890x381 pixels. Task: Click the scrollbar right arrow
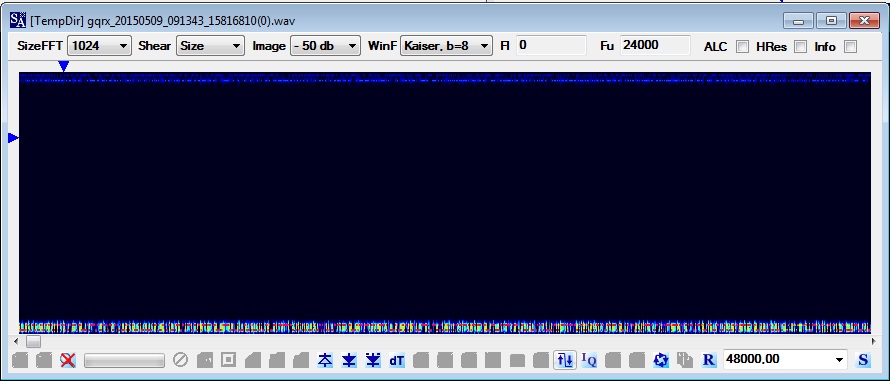[874, 341]
